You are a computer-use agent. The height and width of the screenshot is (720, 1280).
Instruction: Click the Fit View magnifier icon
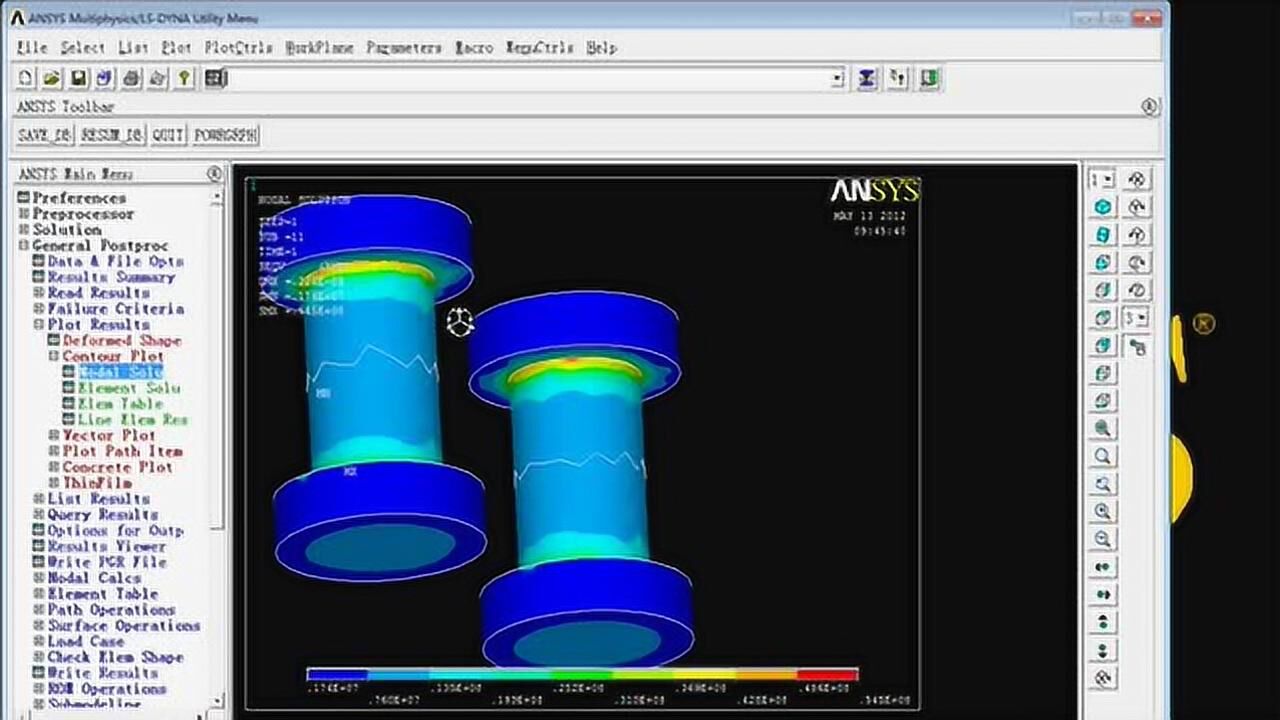(1103, 428)
